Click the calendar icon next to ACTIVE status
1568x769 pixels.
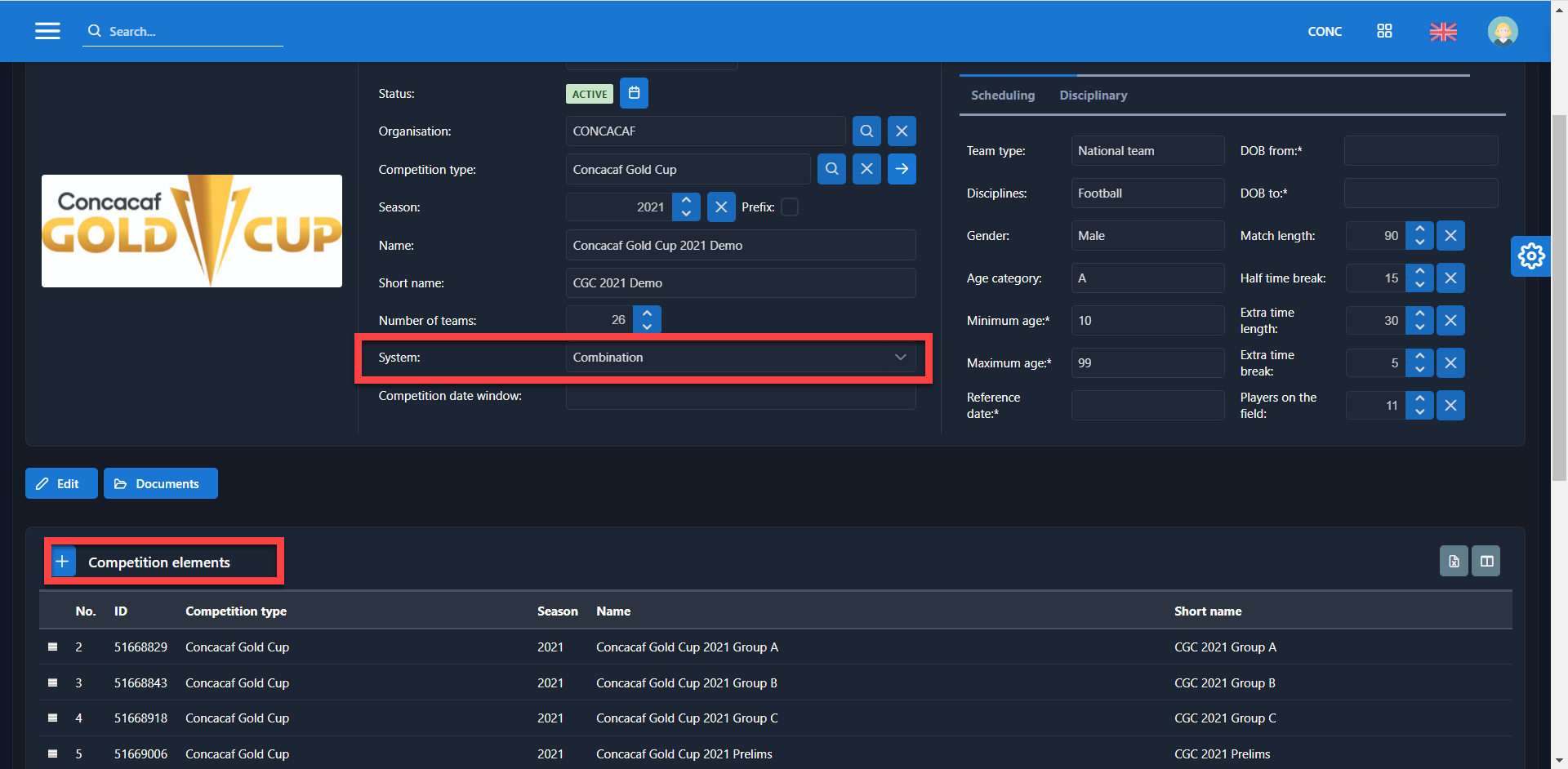click(634, 93)
